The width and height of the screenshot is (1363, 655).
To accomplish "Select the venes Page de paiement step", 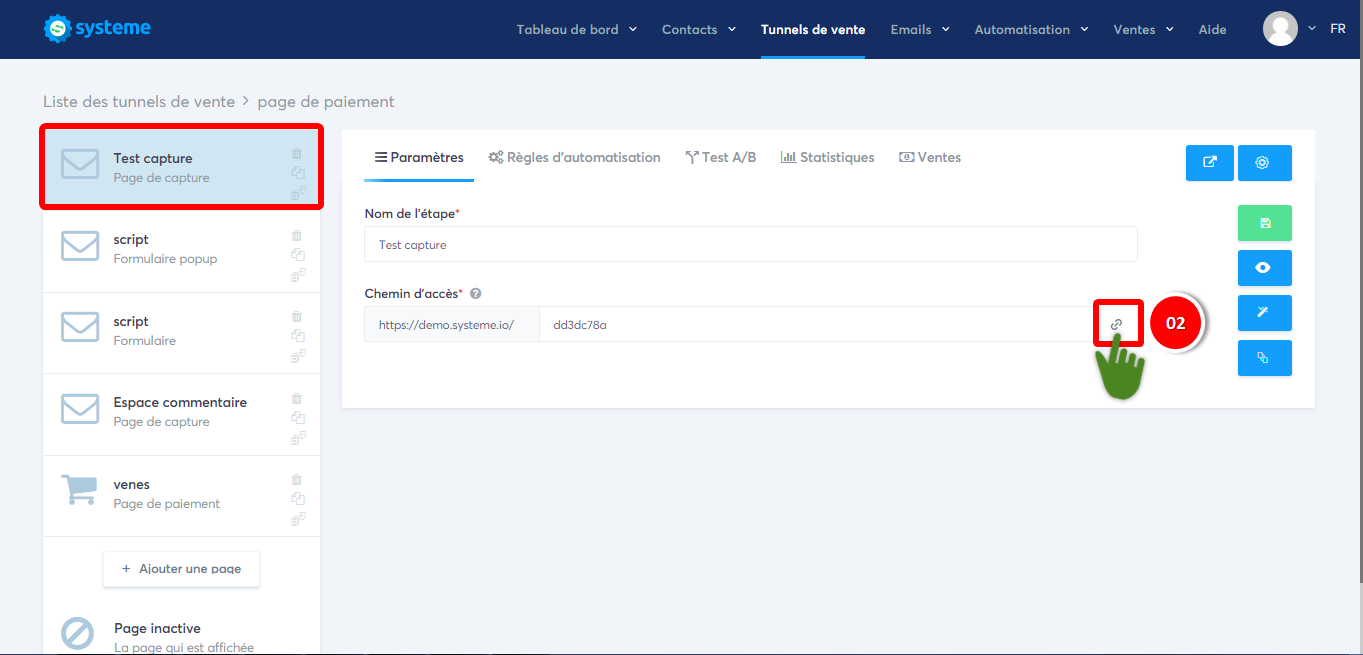I will 181,493.
